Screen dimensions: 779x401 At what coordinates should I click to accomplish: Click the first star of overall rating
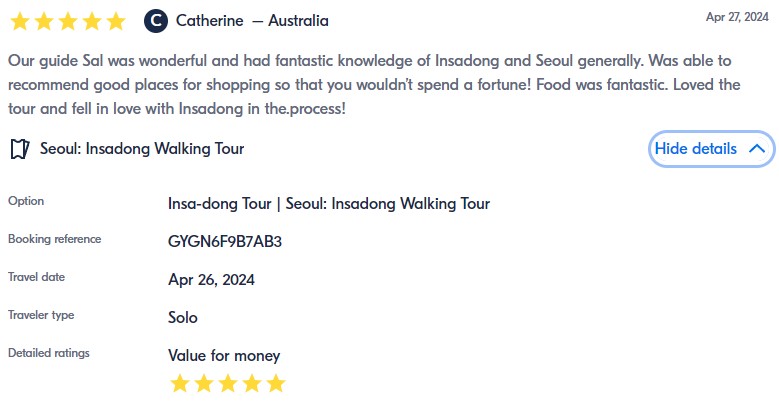[18, 21]
